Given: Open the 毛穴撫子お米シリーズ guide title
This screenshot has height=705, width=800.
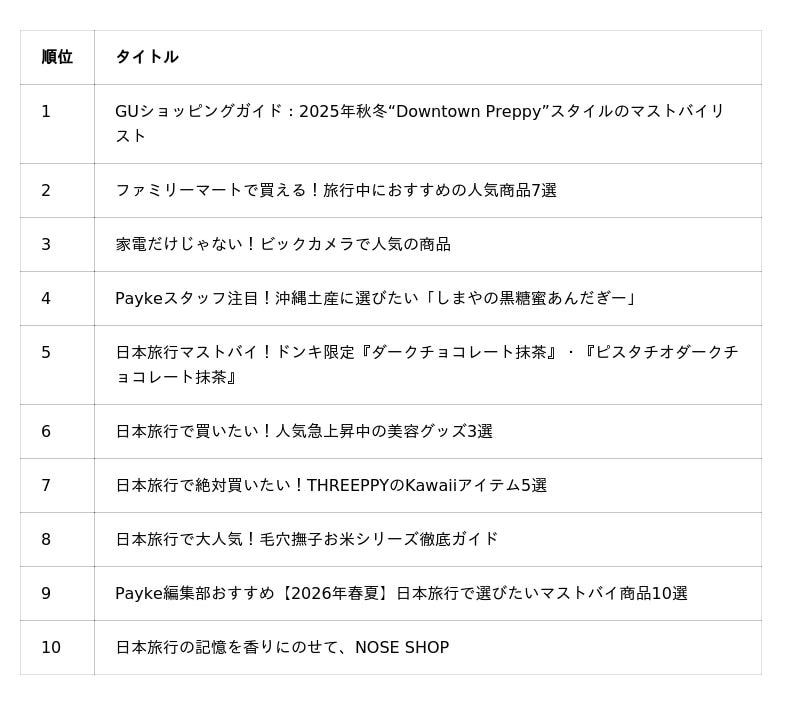Looking at the screenshot, I should coord(306,539).
